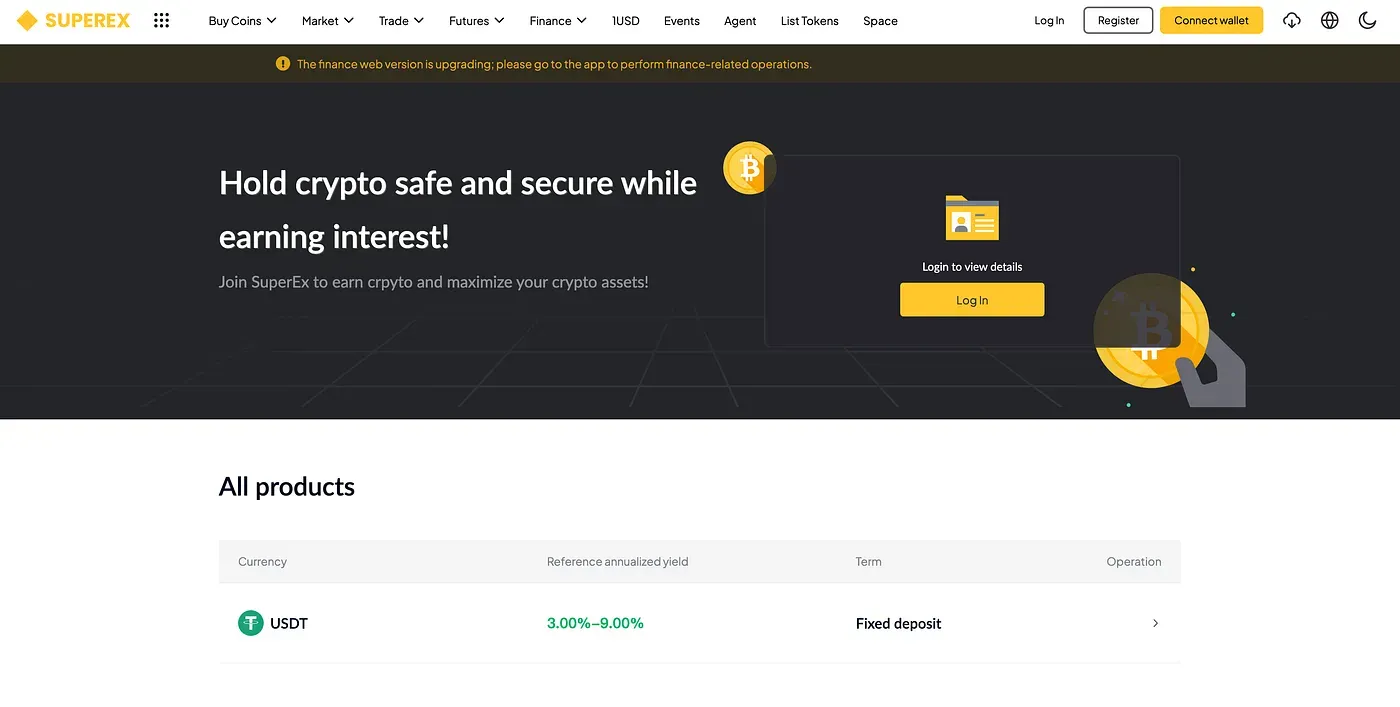The height and width of the screenshot is (707, 1400).
Task: Expand the Buy Coins dropdown
Action: [242, 20]
